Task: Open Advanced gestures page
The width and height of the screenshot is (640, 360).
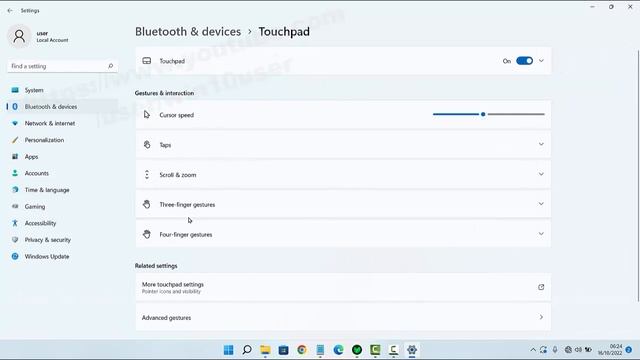Action: point(343,317)
